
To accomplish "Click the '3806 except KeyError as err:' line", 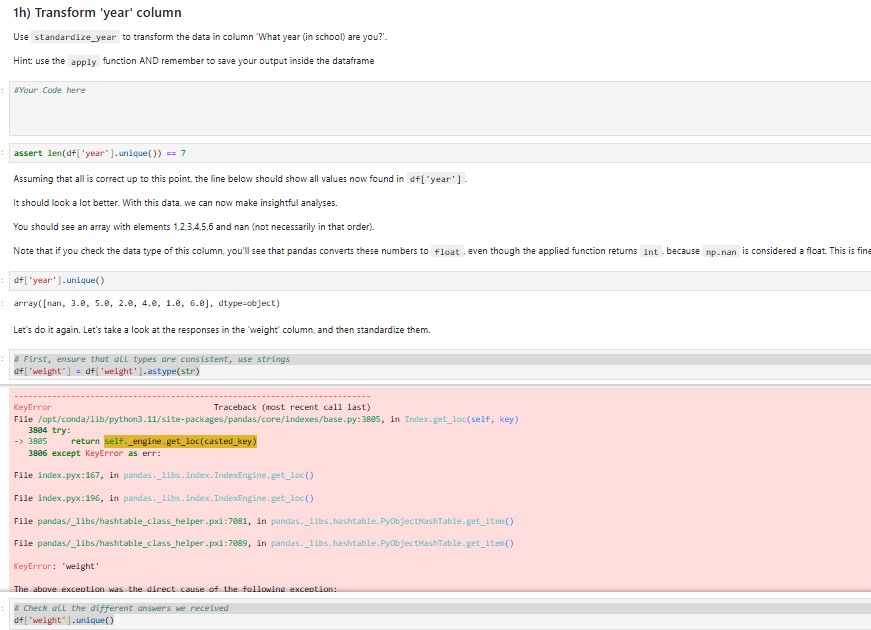I will tap(94, 453).
